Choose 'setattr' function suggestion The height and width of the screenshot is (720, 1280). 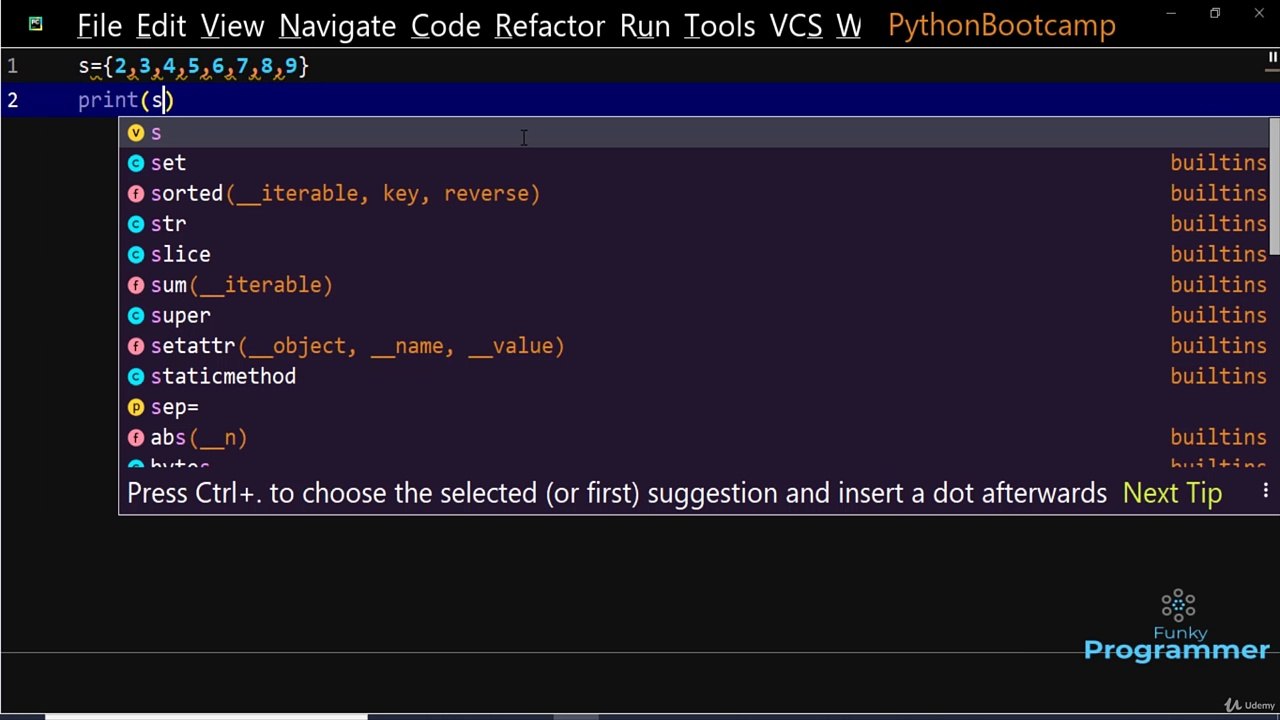pos(694,346)
